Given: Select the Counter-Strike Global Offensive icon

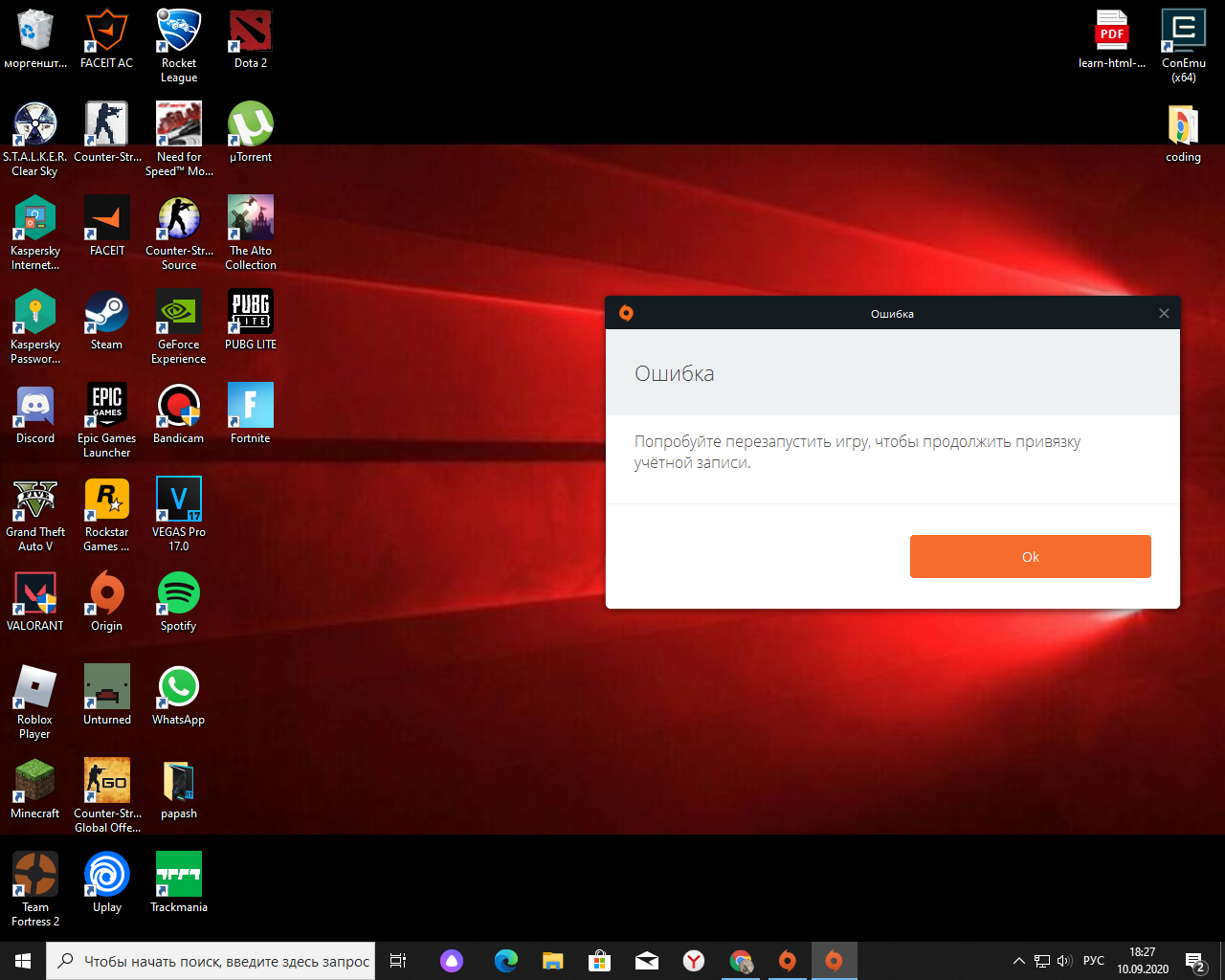Looking at the screenshot, I should (106, 796).
